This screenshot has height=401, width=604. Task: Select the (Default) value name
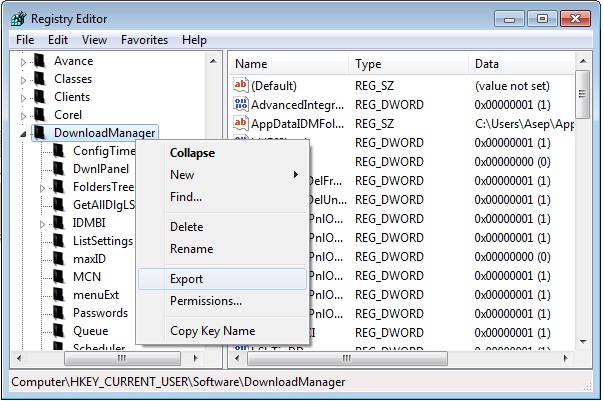[274, 86]
